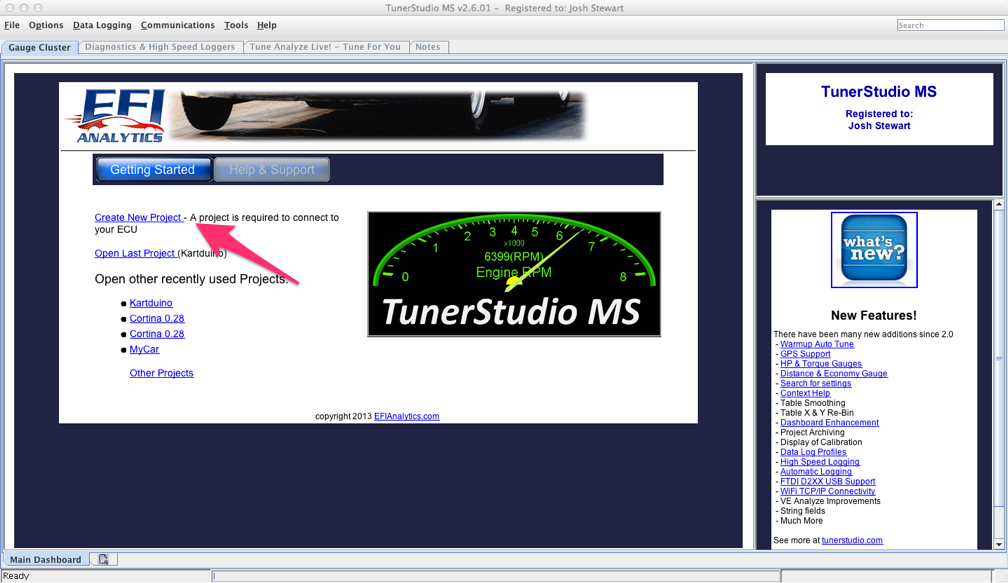Open the High Speed Logging link
The image size is (1008, 583).
[x=820, y=462]
